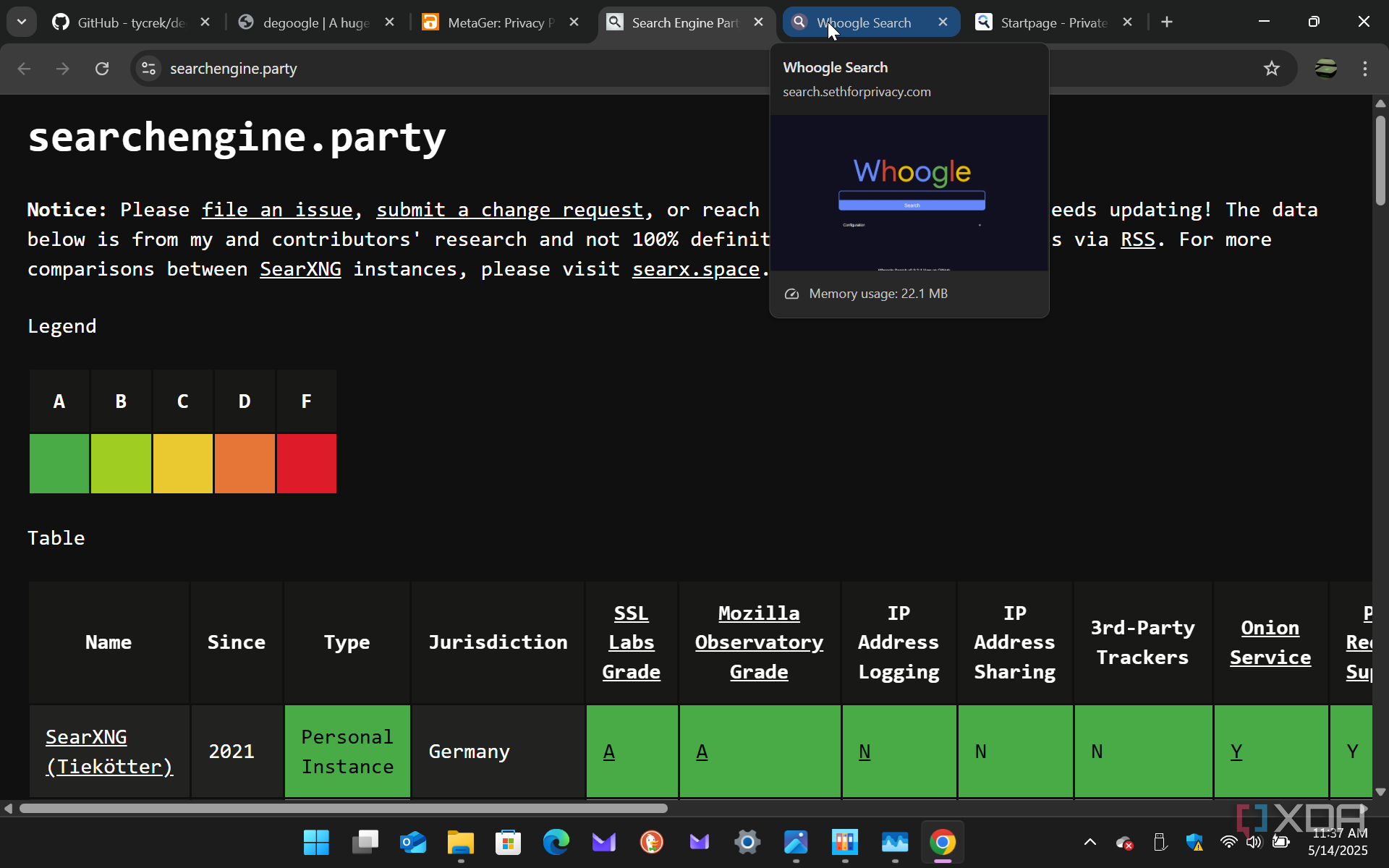1389x868 pixels.
Task: Close the degoogle tab
Action: click(x=390, y=22)
